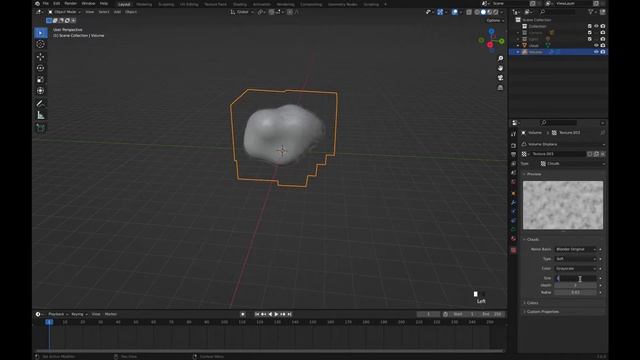Open the clouds Type Soft dropdown
This screenshot has width=640, height=360.
pos(576,259)
